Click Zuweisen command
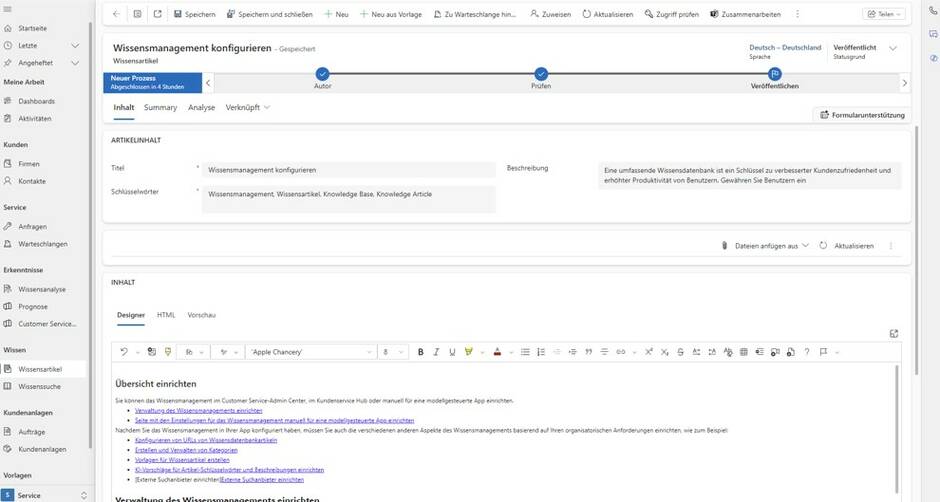 (550, 14)
